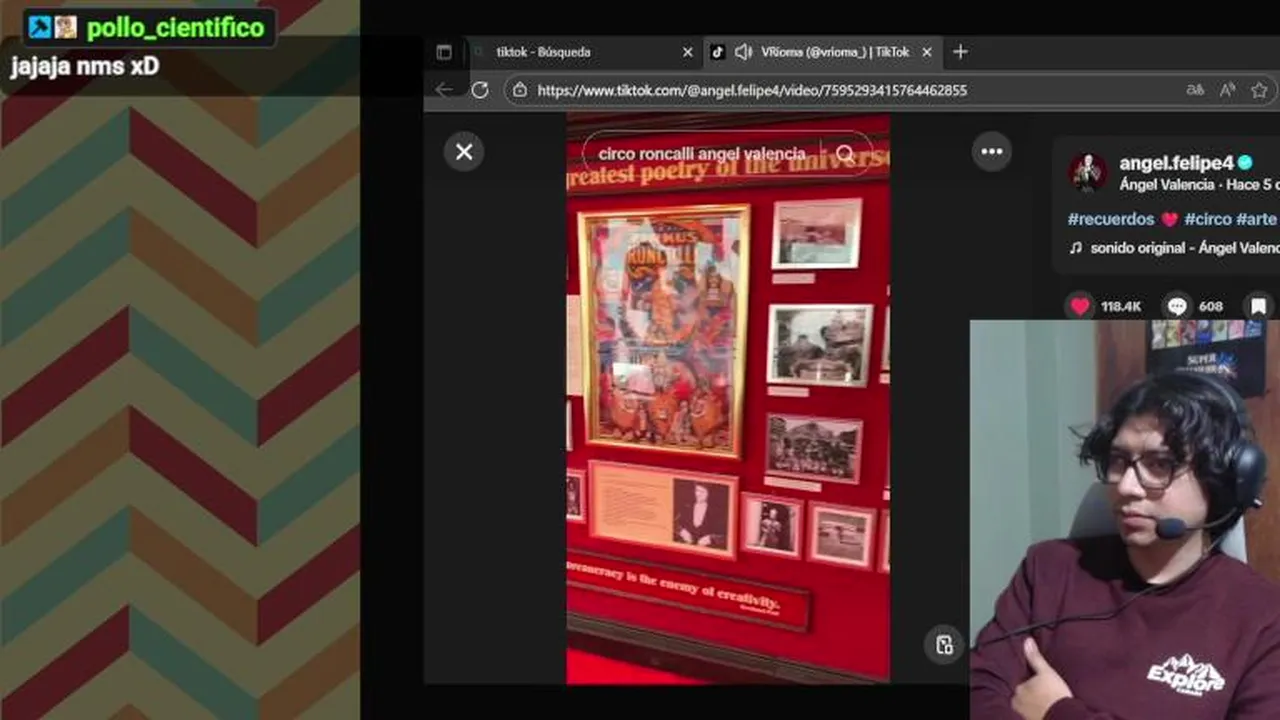Click the TikTok video to pause
This screenshot has width=1280, height=720.
pyautogui.click(x=728, y=398)
